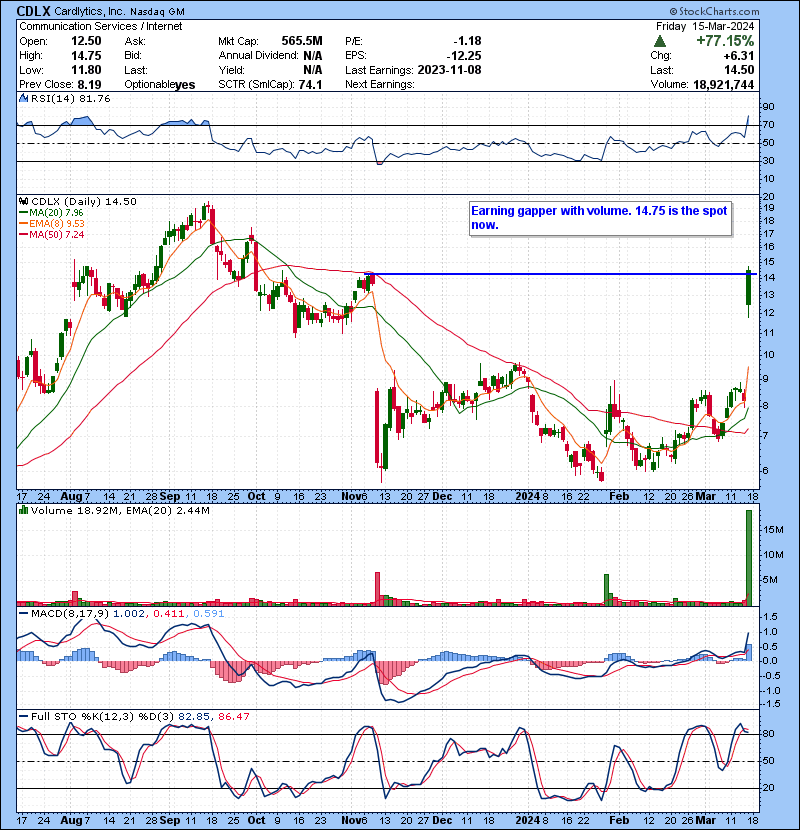Select the Mkt Cap value 565.5M
800x830 pixels.
(x=302, y=41)
